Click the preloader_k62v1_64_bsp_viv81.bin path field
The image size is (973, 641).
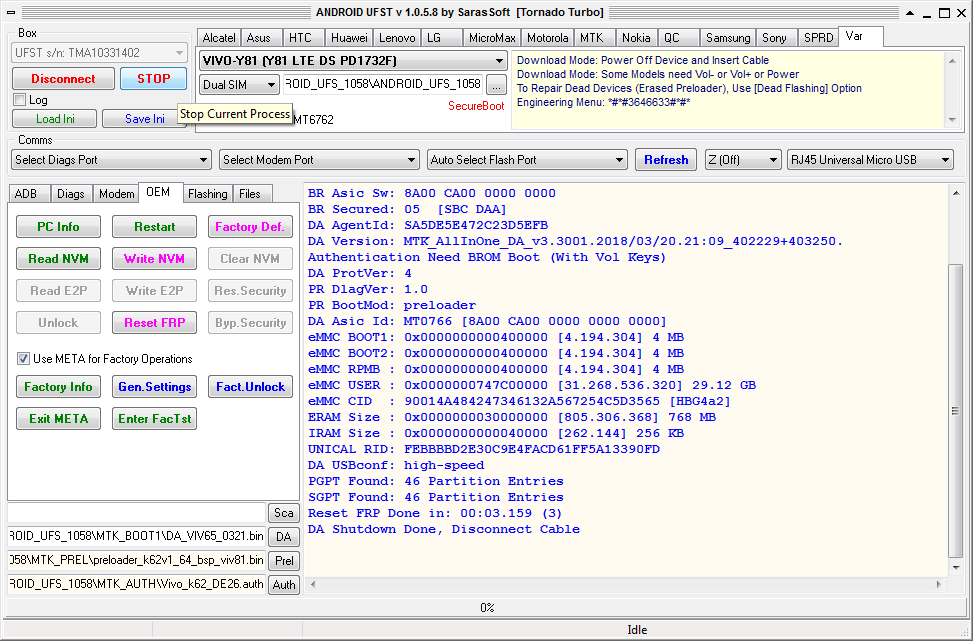[137, 560]
